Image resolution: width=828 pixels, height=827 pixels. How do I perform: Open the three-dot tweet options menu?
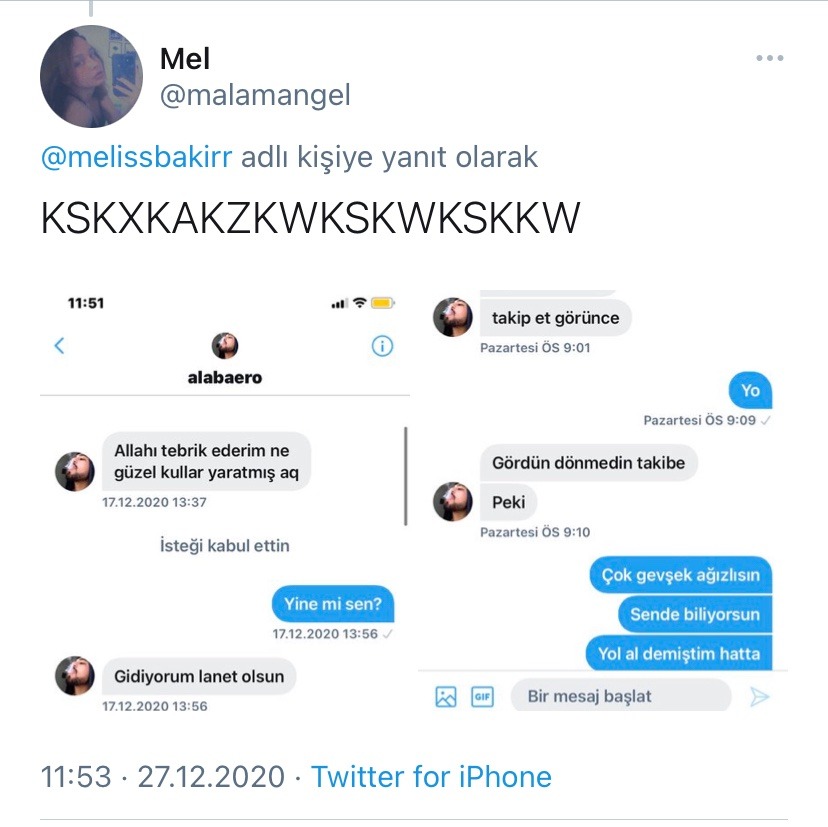coord(769,58)
